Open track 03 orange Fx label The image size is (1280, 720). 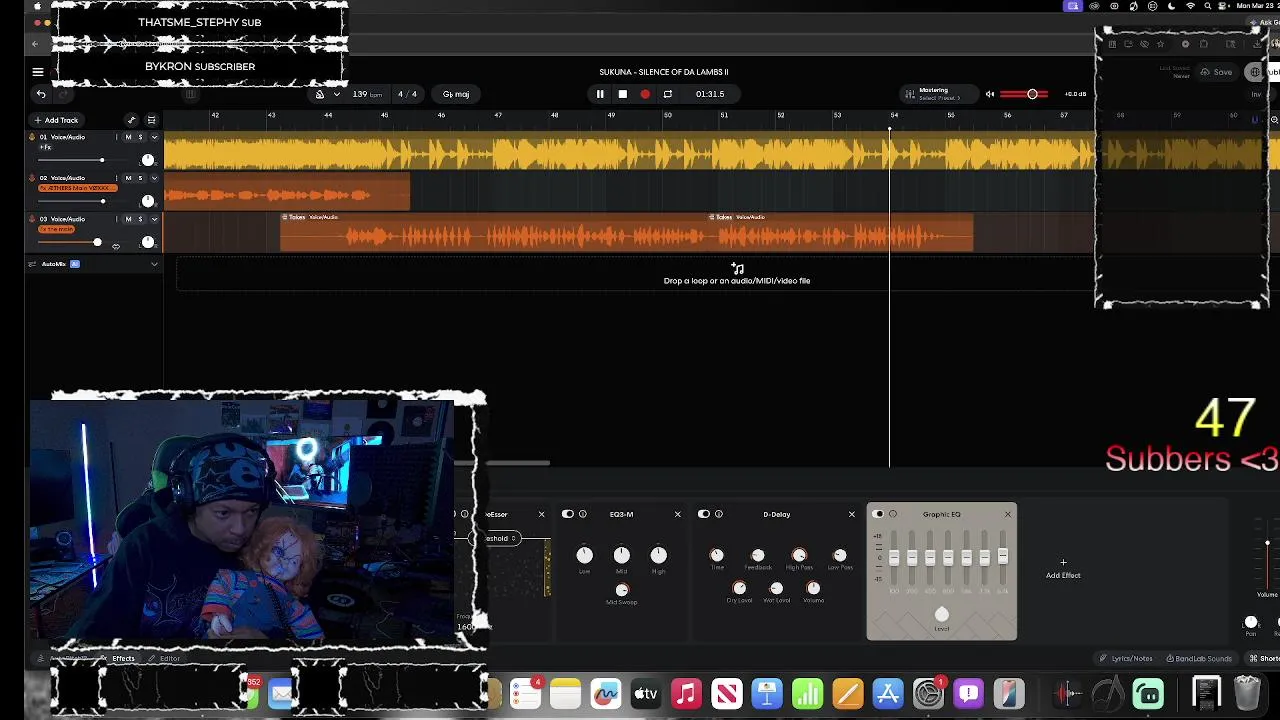57,229
